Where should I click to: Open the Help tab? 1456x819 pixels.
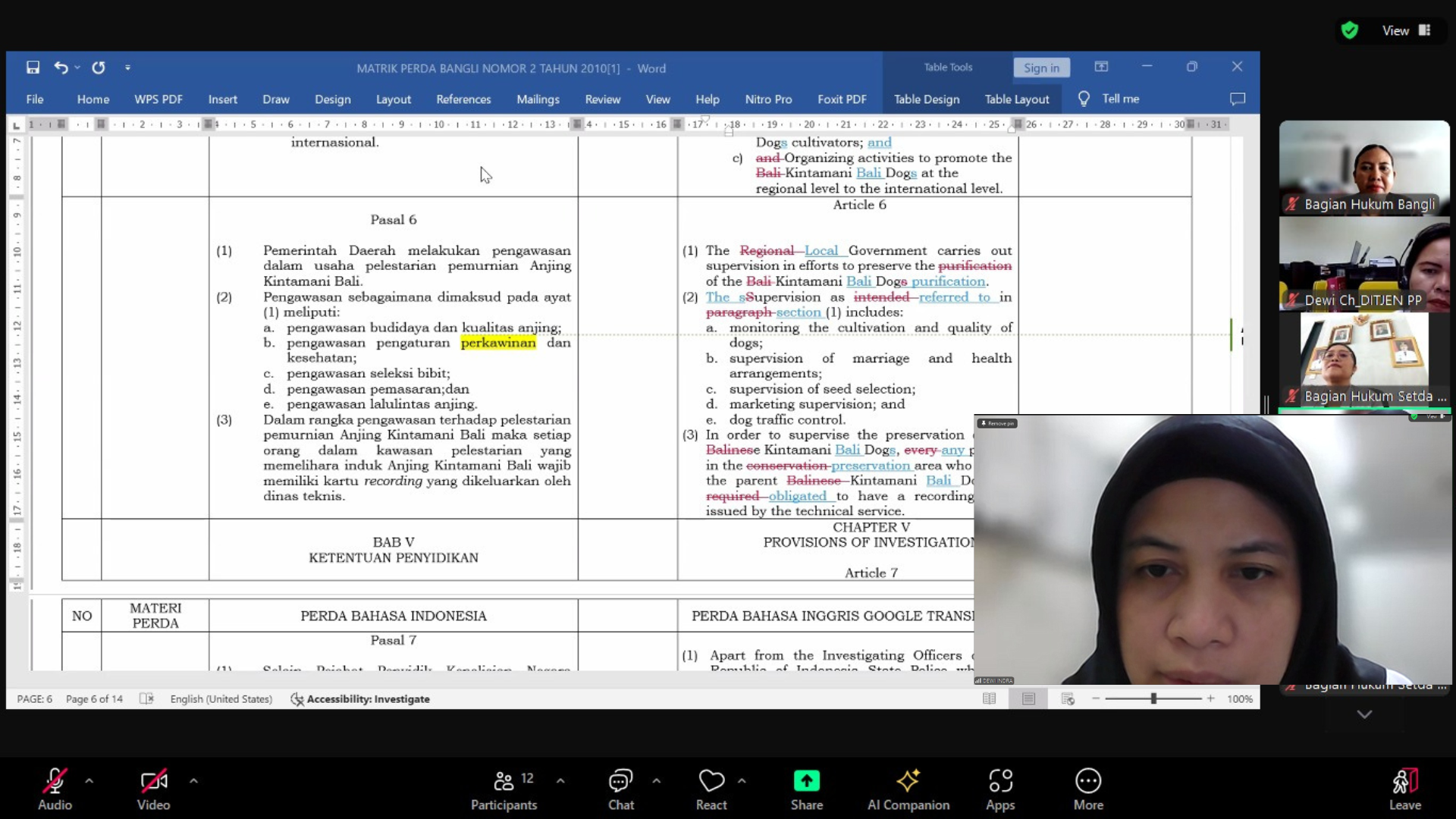click(708, 99)
